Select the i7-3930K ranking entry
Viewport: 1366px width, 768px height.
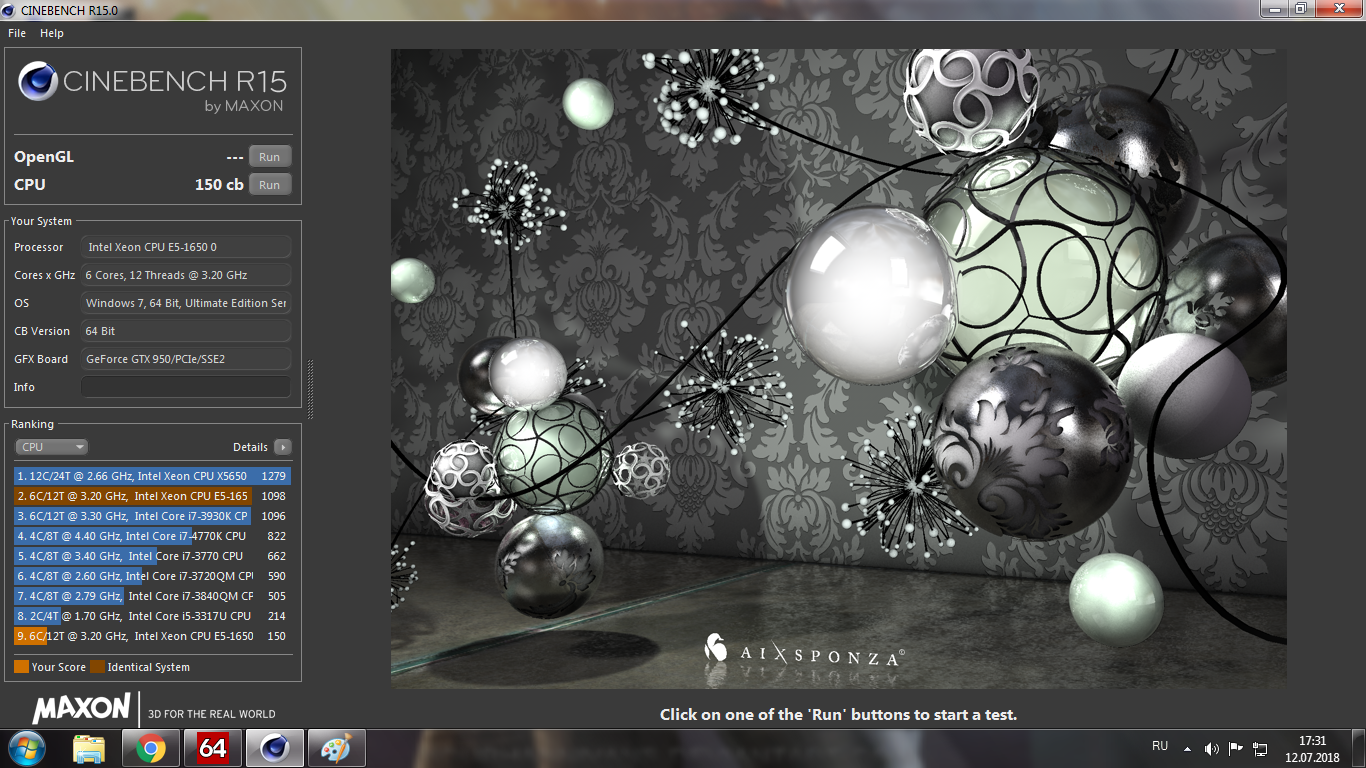(x=153, y=516)
